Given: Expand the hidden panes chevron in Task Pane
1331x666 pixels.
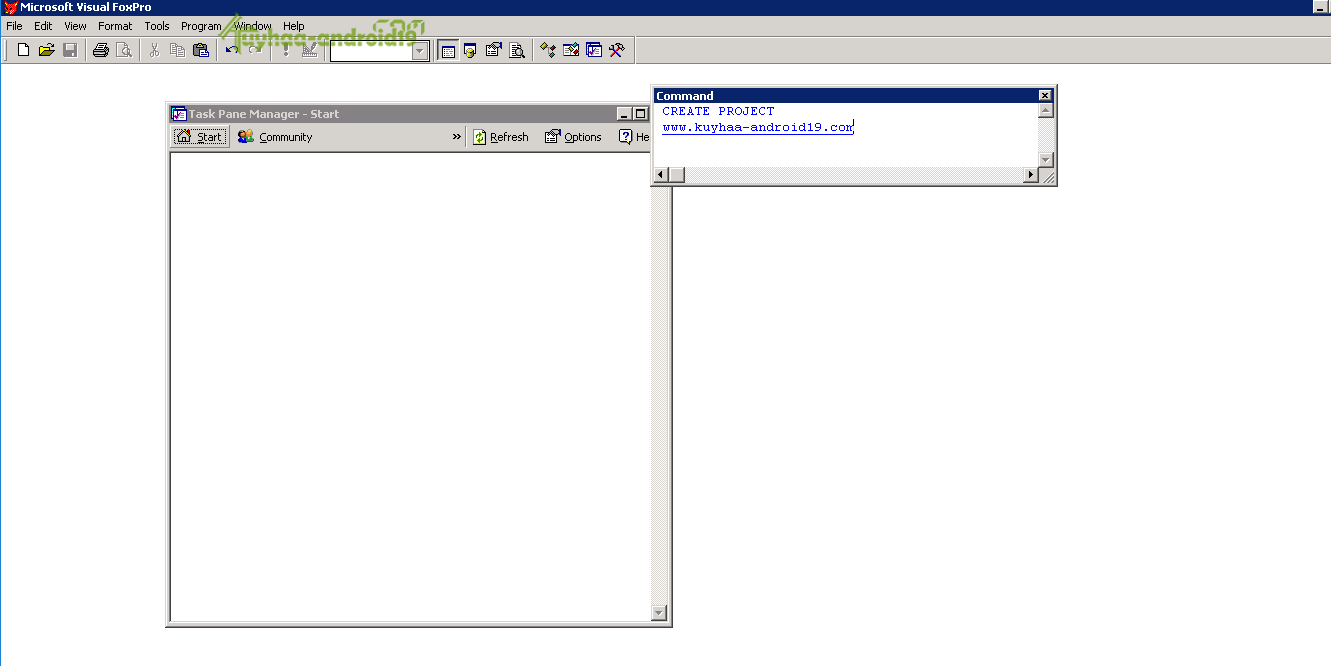Looking at the screenshot, I should pos(457,137).
